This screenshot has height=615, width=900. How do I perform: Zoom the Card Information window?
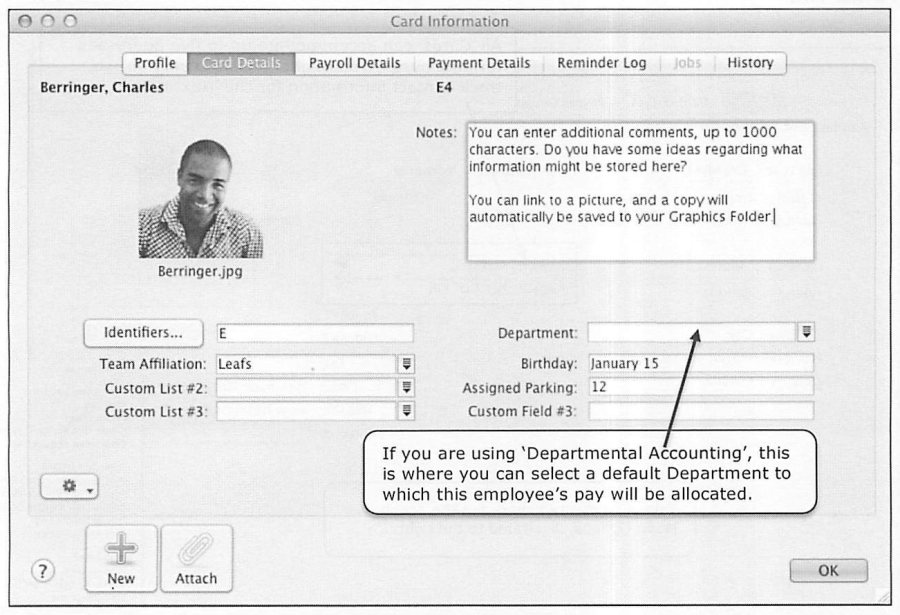[70, 21]
